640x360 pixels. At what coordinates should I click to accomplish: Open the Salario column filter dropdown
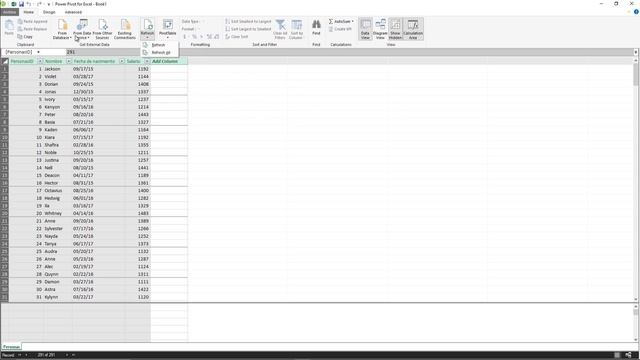pyautogui.click(x=147, y=61)
